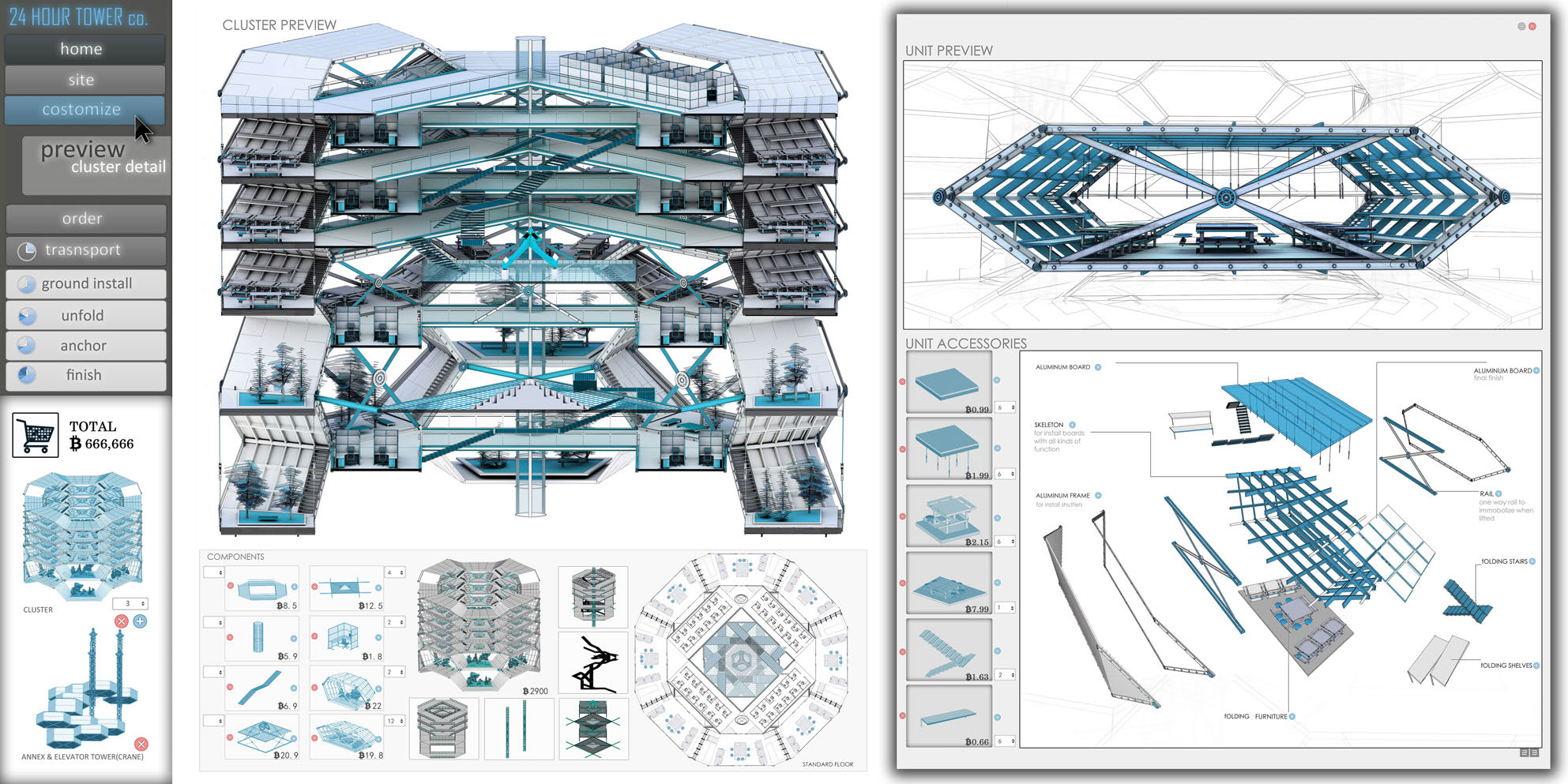1568x784 pixels.
Task: Select the ฿2.15 aluminum frame accessory thumbnail
Action: (x=949, y=516)
